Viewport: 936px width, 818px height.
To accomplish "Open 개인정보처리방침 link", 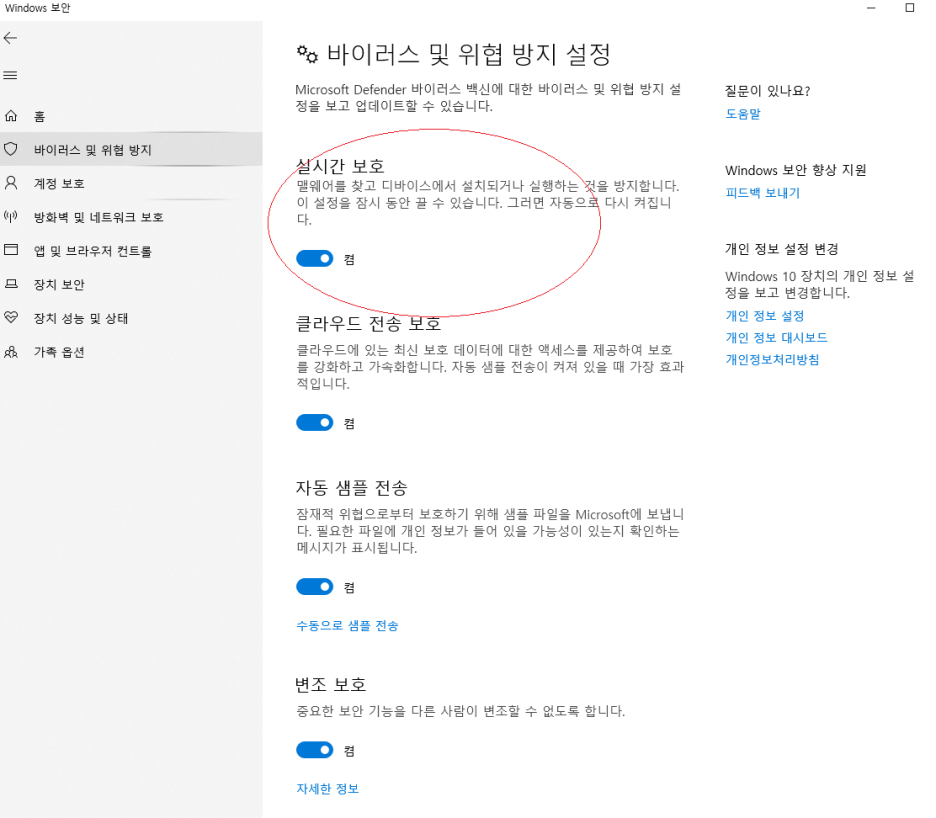I will tap(772, 359).
